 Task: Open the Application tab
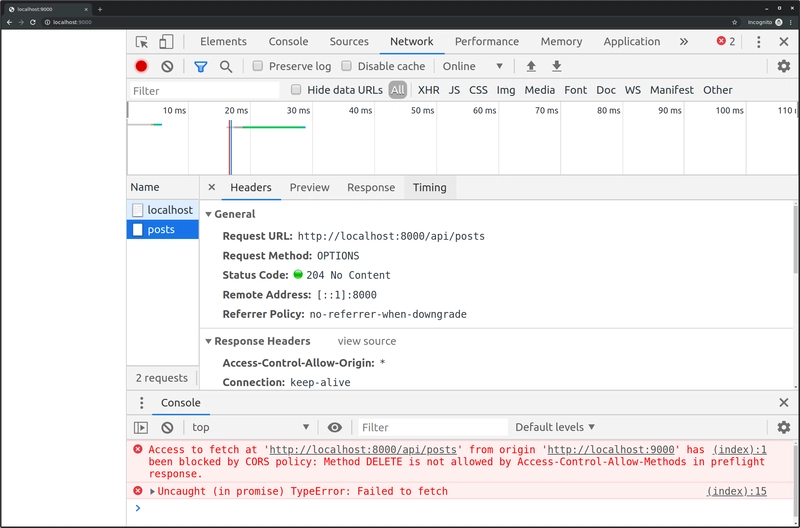632,42
